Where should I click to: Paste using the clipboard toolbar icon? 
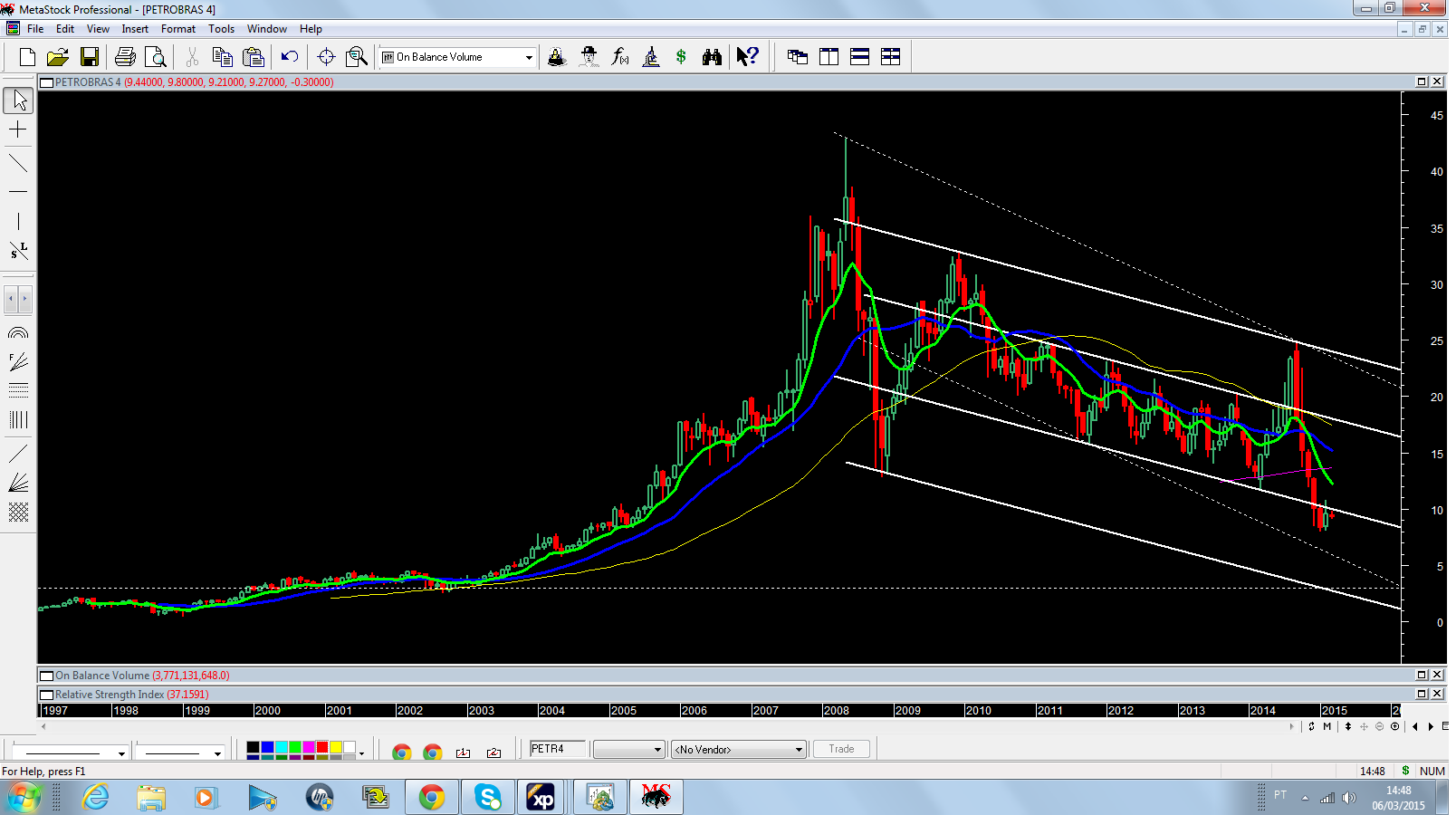pyautogui.click(x=254, y=57)
